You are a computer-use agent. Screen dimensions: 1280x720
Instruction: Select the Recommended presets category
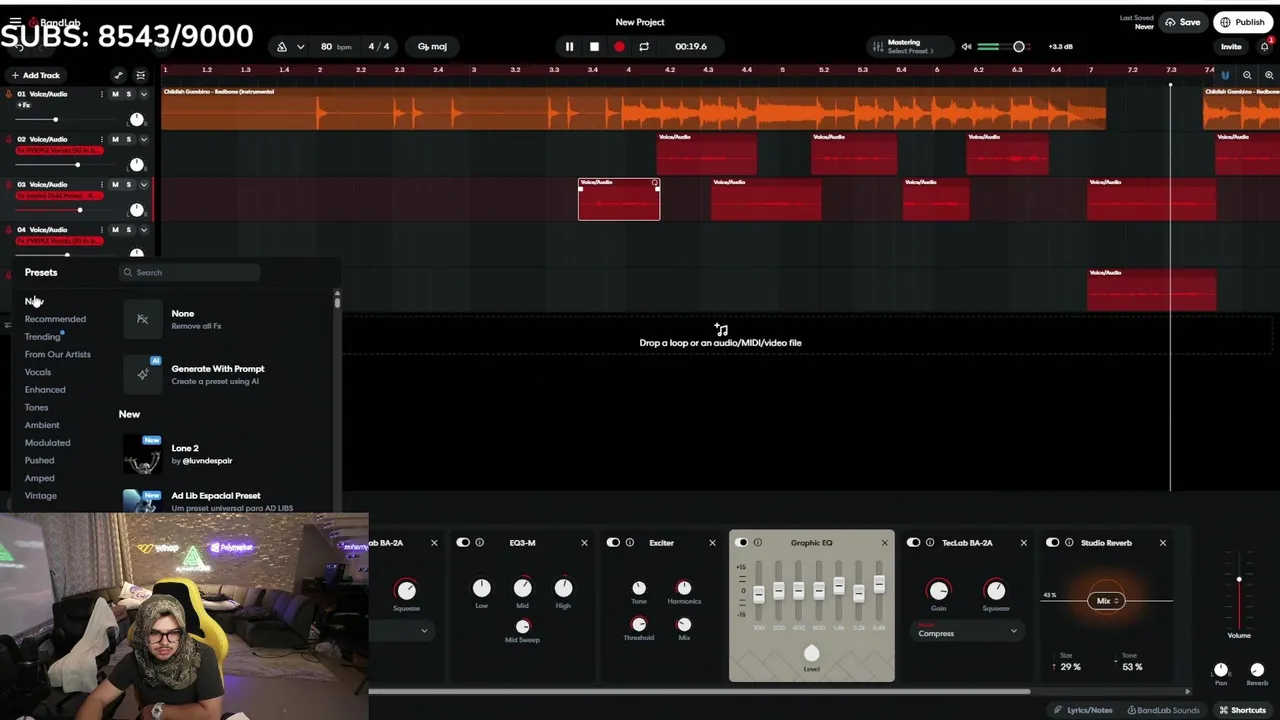(x=55, y=319)
